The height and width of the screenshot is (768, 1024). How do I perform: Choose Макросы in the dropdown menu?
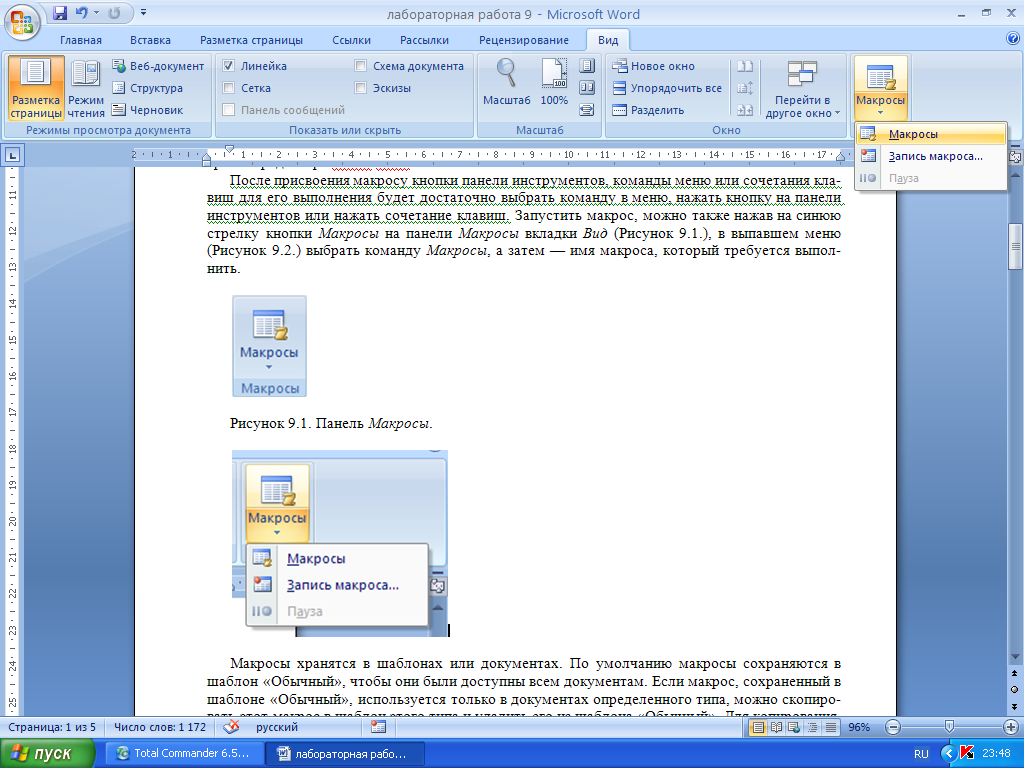click(931, 135)
